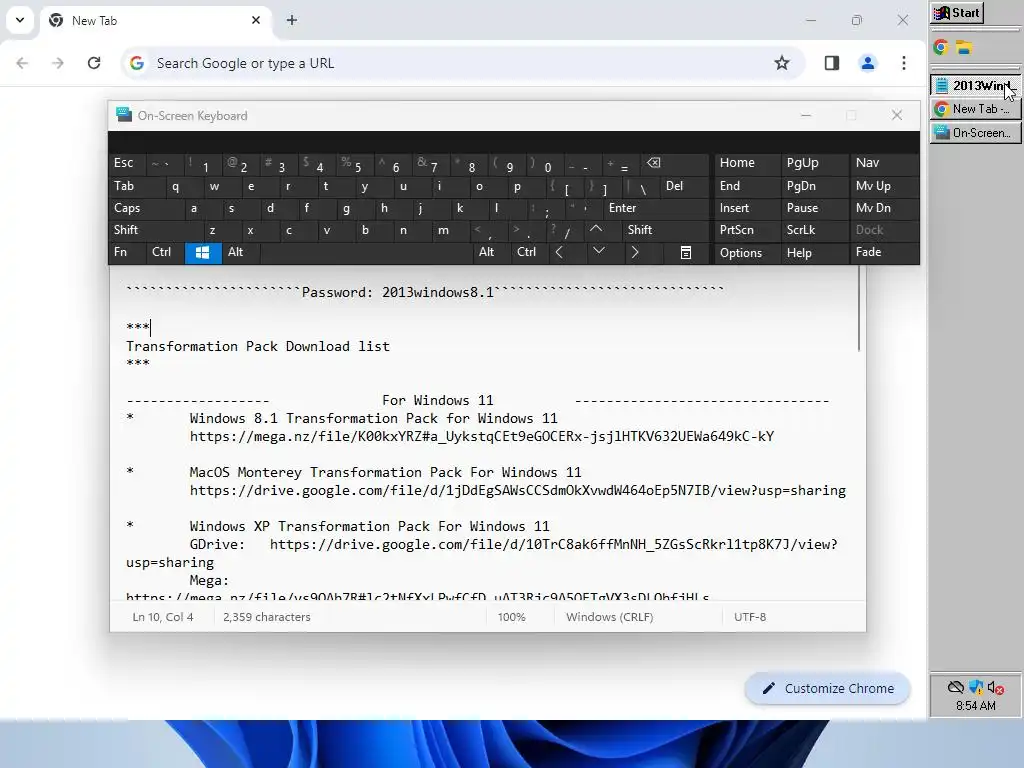
Task: Open Chrome three-dot menu
Action: [904, 63]
